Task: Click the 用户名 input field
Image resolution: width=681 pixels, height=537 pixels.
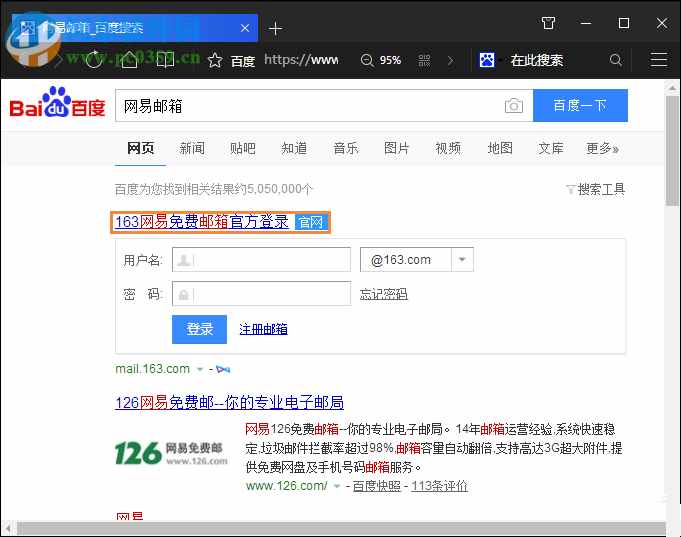Action: click(261, 259)
